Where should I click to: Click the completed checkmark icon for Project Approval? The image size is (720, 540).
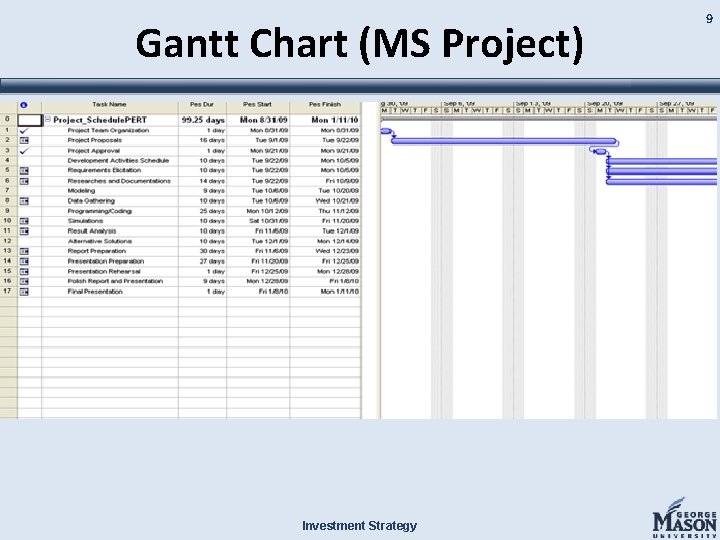tap(24, 151)
